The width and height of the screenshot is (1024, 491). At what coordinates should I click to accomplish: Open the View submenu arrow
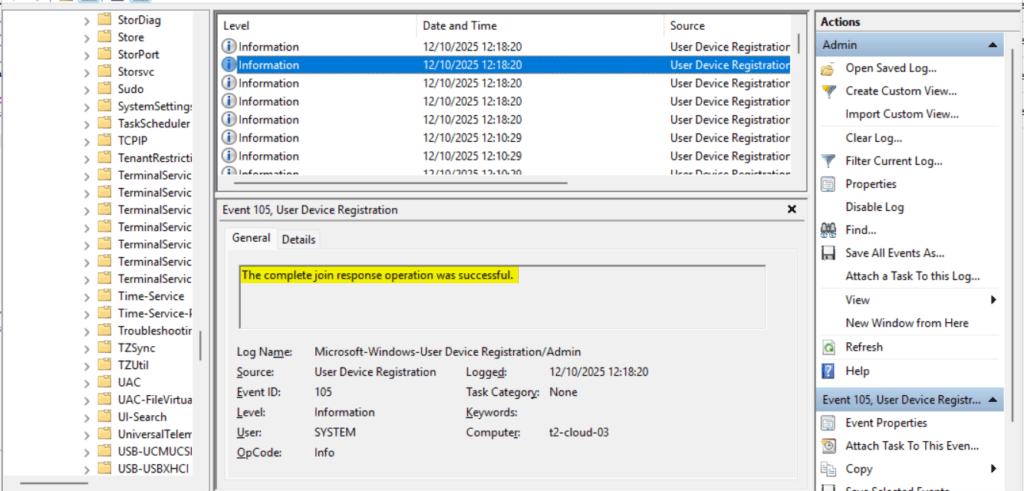(993, 300)
